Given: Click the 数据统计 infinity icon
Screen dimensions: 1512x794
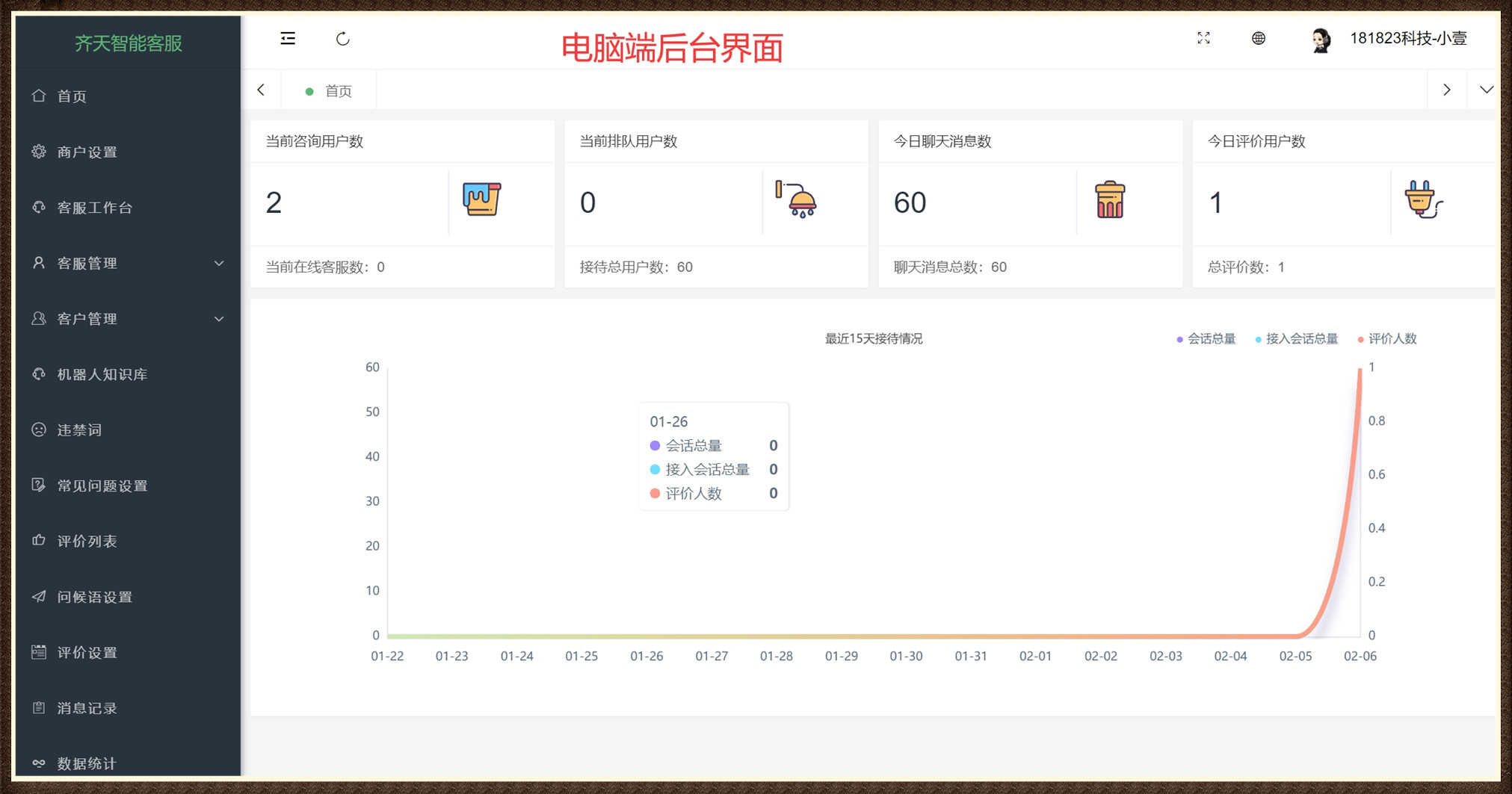Looking at the screenshot, I should [39, 763].
